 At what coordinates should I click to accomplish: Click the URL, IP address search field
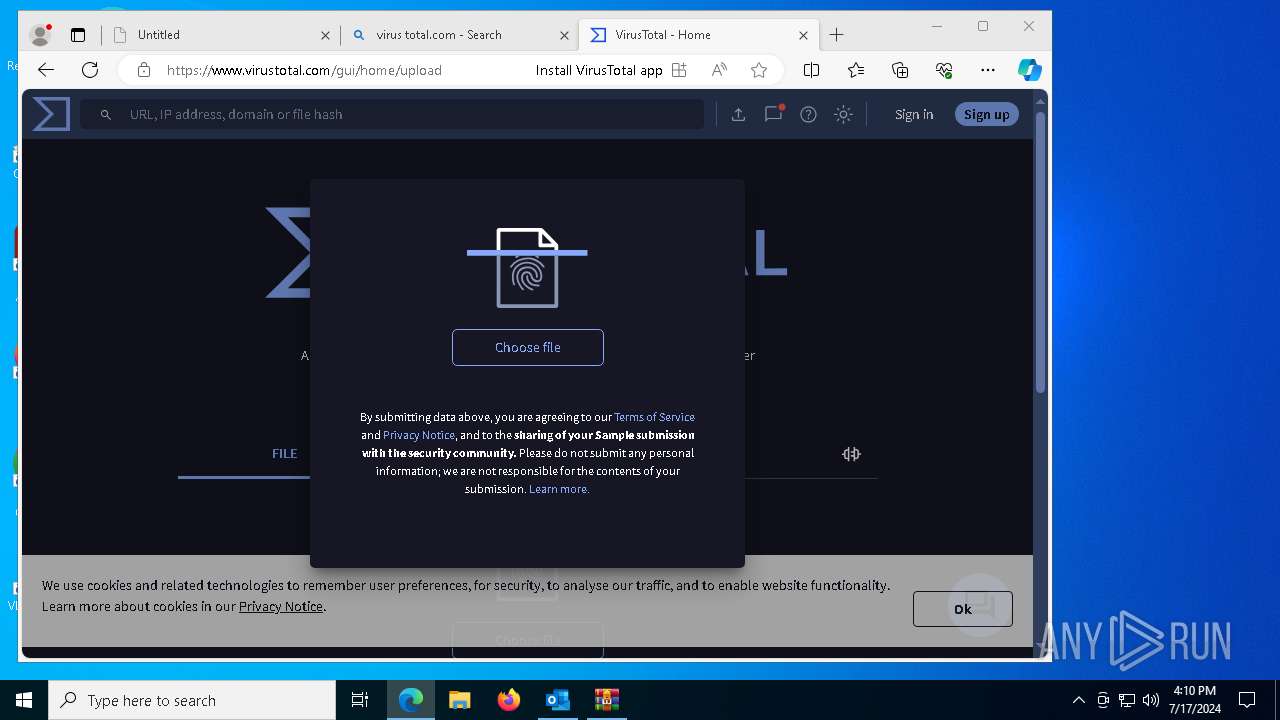point(392,114)
